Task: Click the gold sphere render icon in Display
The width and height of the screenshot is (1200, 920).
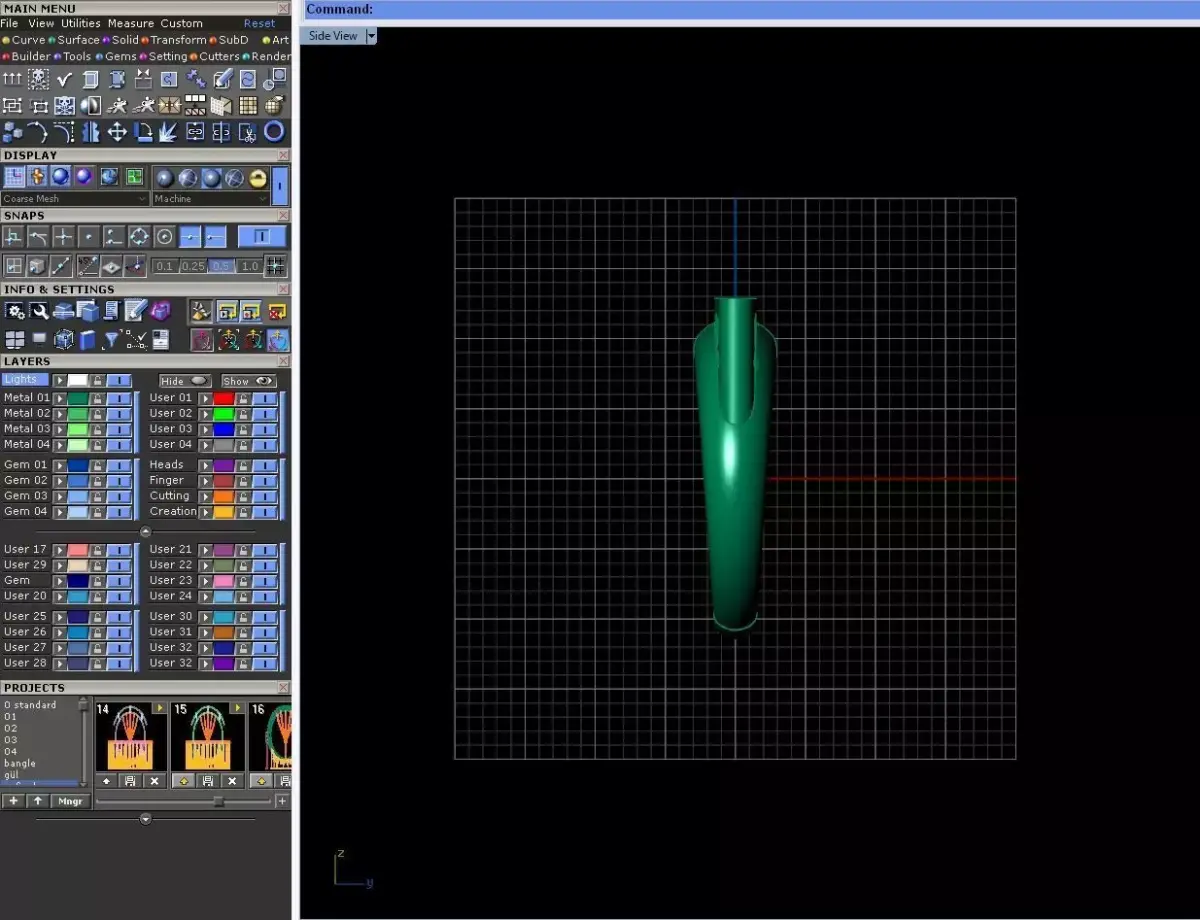Action: click(258, 178)
